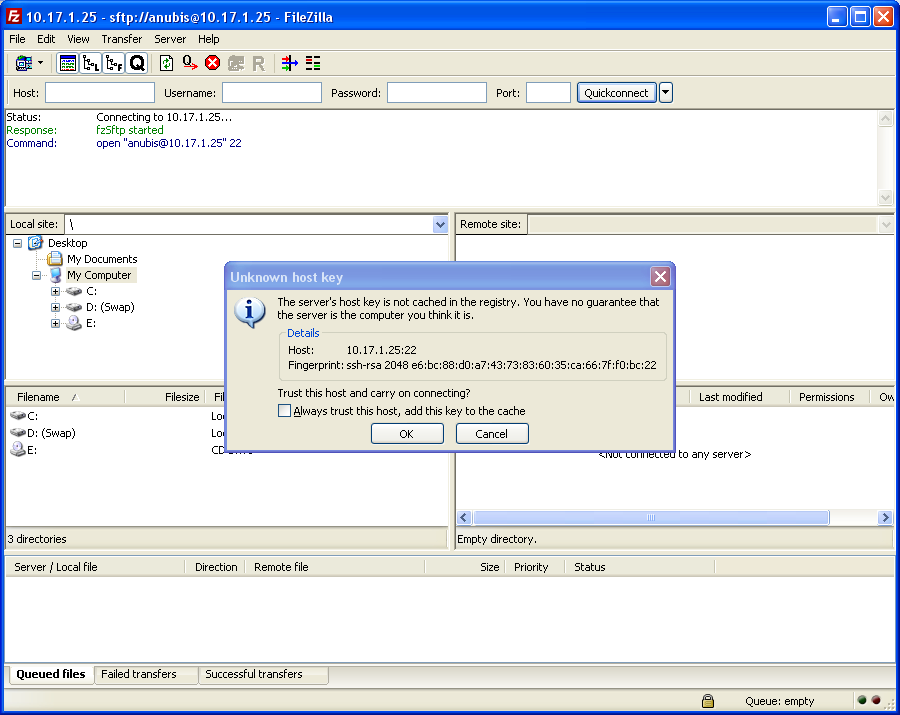Click into the Host input field
This screenshot has height=715, width=900.
pyautogui.click(x=100, y=93)
